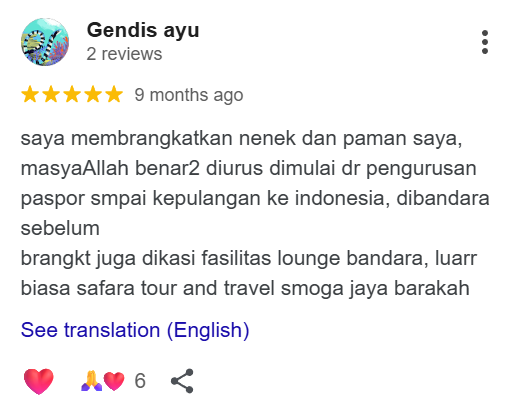513x397 pixels.
Task: View the reaction count 6
Action: (140, 381)
